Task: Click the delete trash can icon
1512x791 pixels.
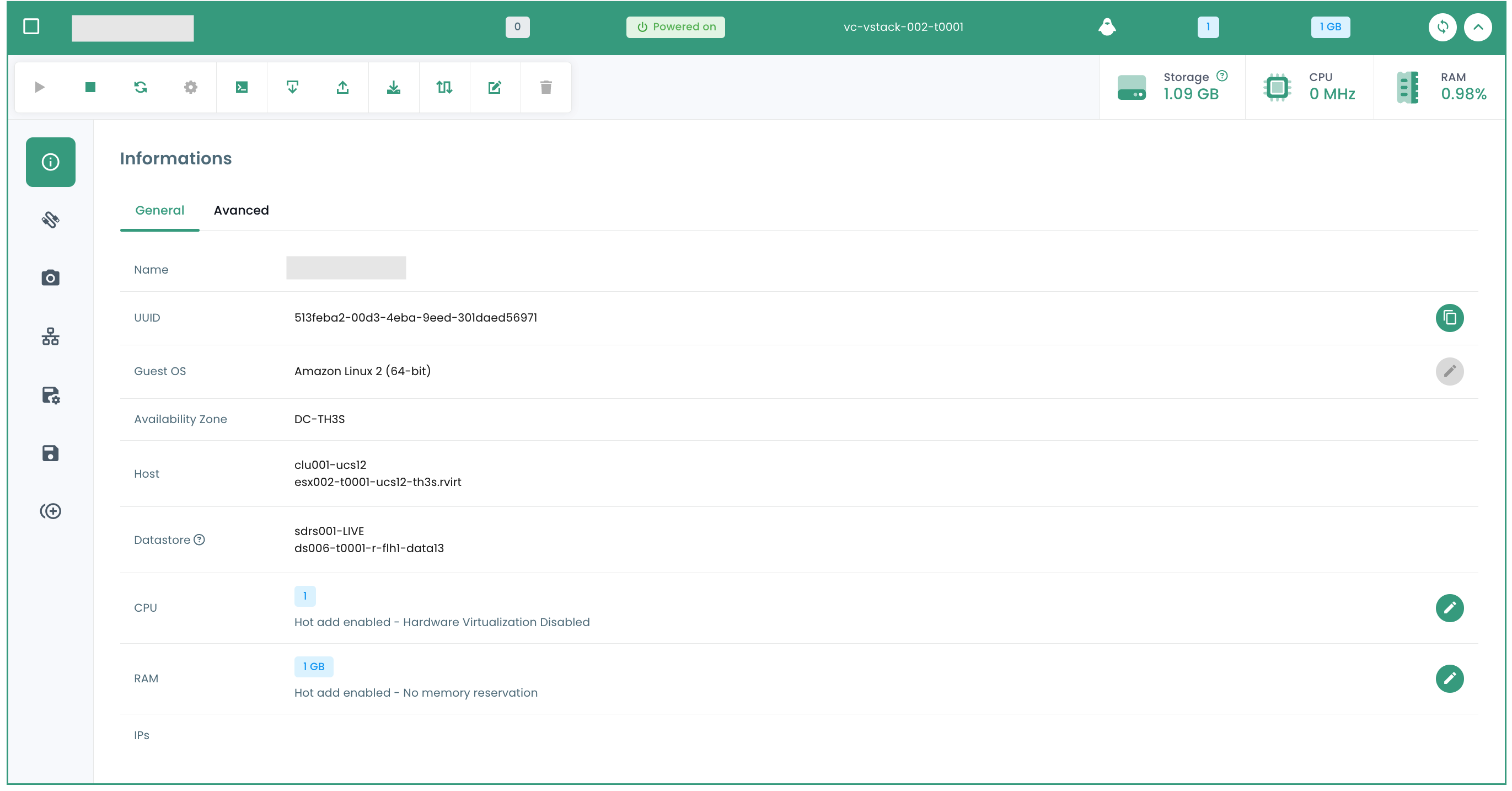Action: click(545, 88)
